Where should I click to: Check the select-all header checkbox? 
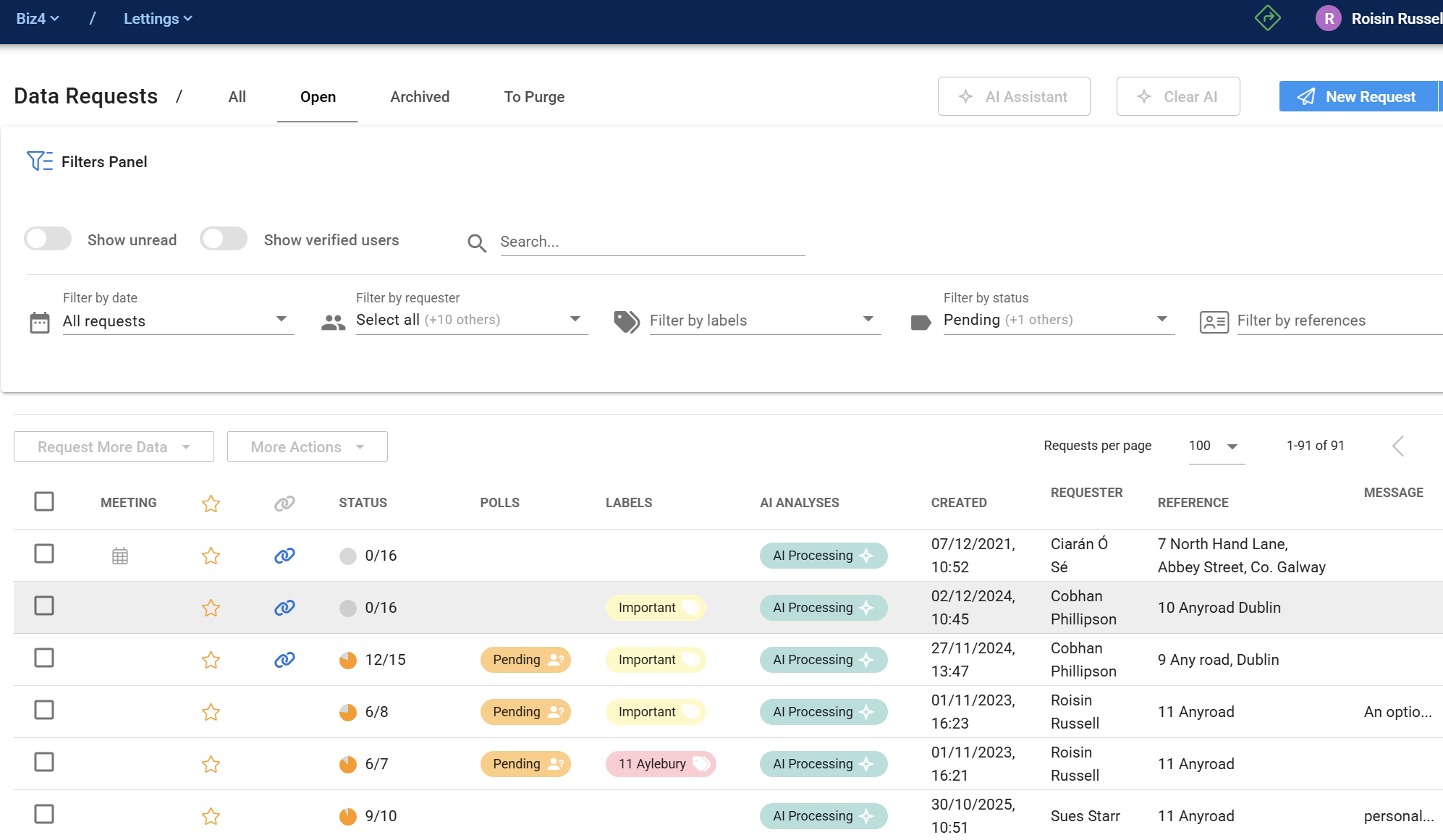tap(44, 501)
